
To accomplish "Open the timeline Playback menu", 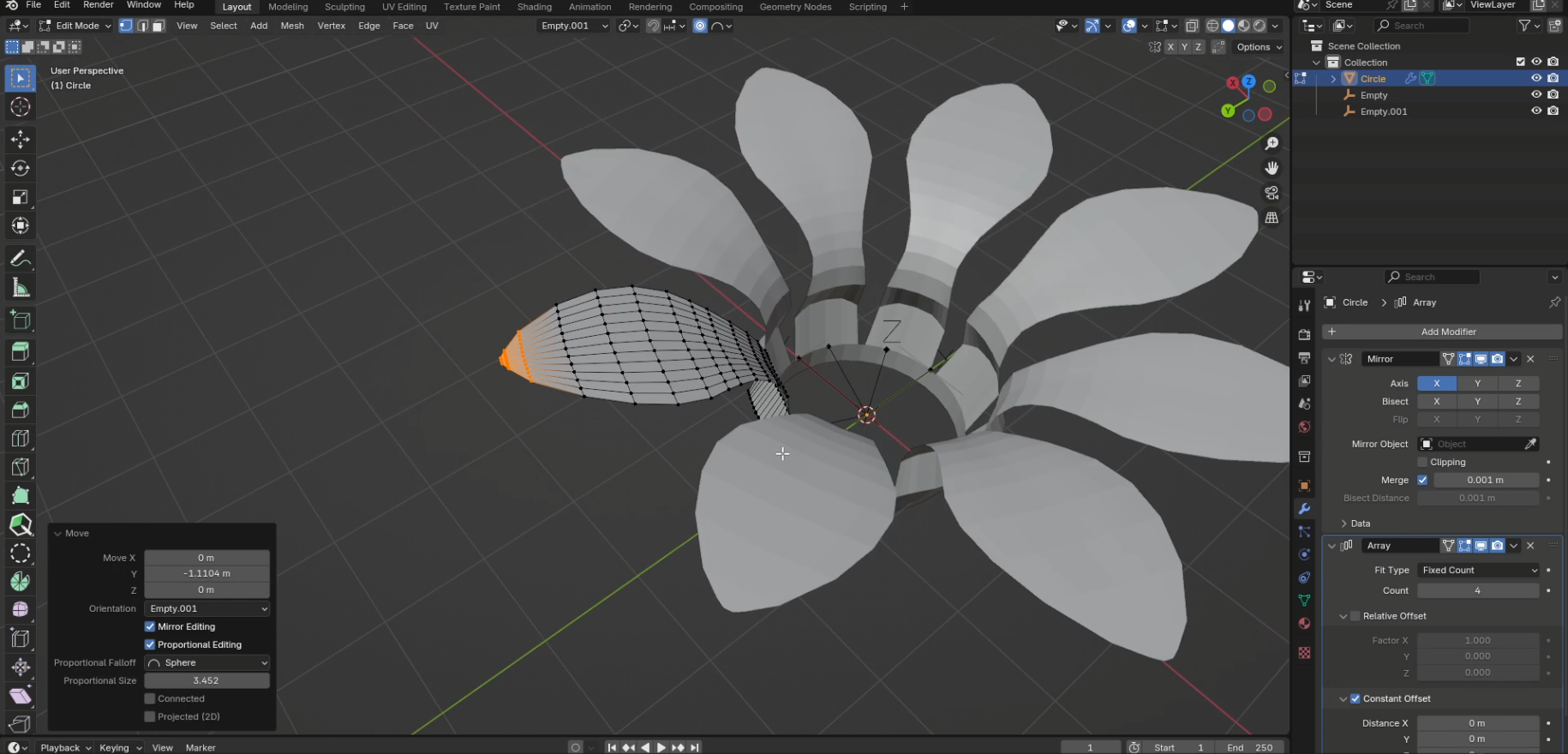I will [65, 747].
